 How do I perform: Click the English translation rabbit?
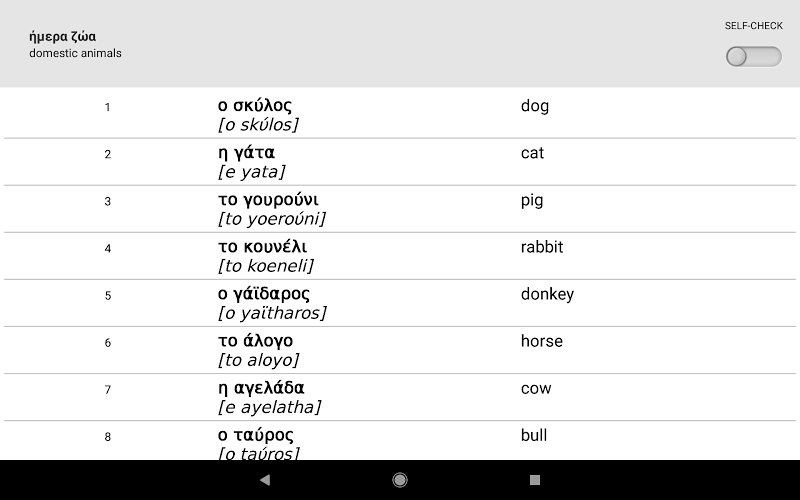(542, 247)
